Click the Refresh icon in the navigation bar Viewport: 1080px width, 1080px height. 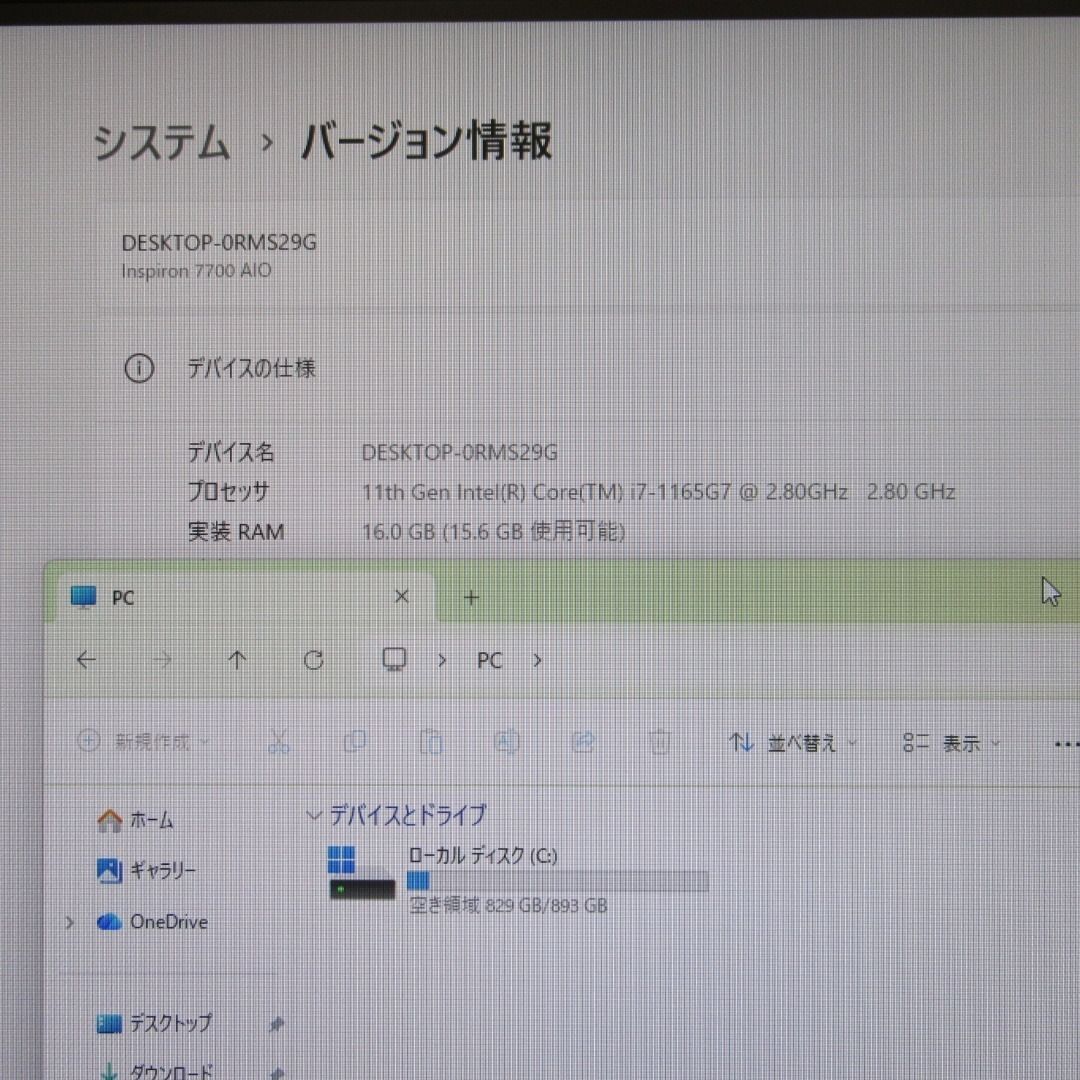point(313,660)
